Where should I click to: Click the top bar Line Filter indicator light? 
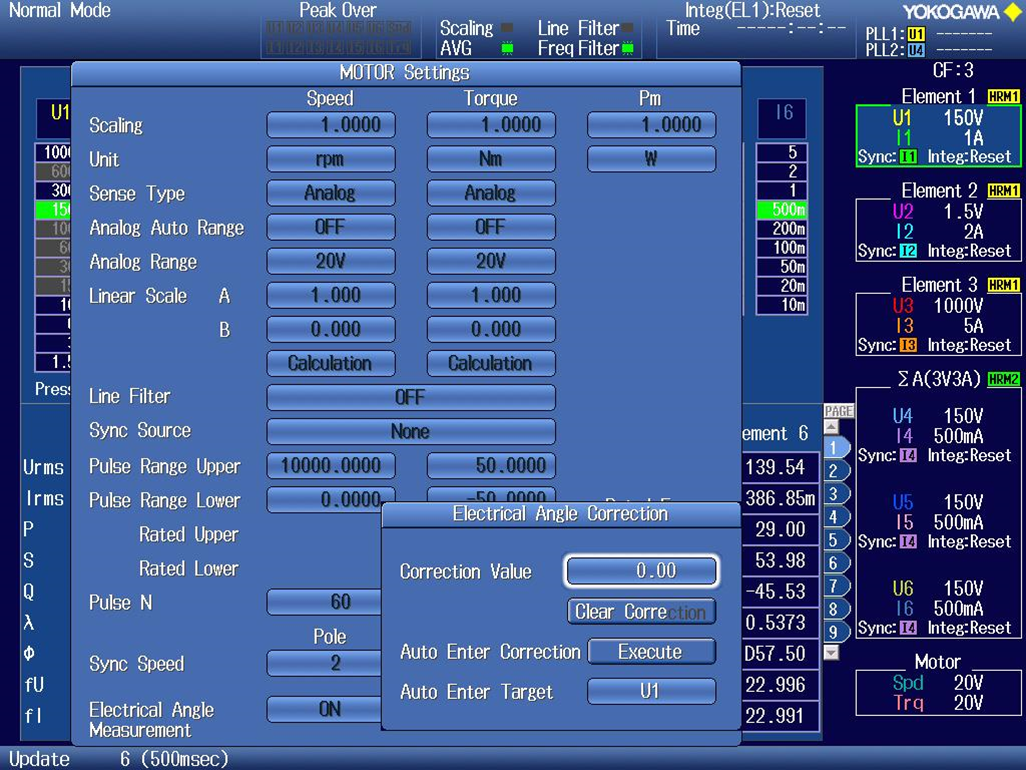click(628, 28)
